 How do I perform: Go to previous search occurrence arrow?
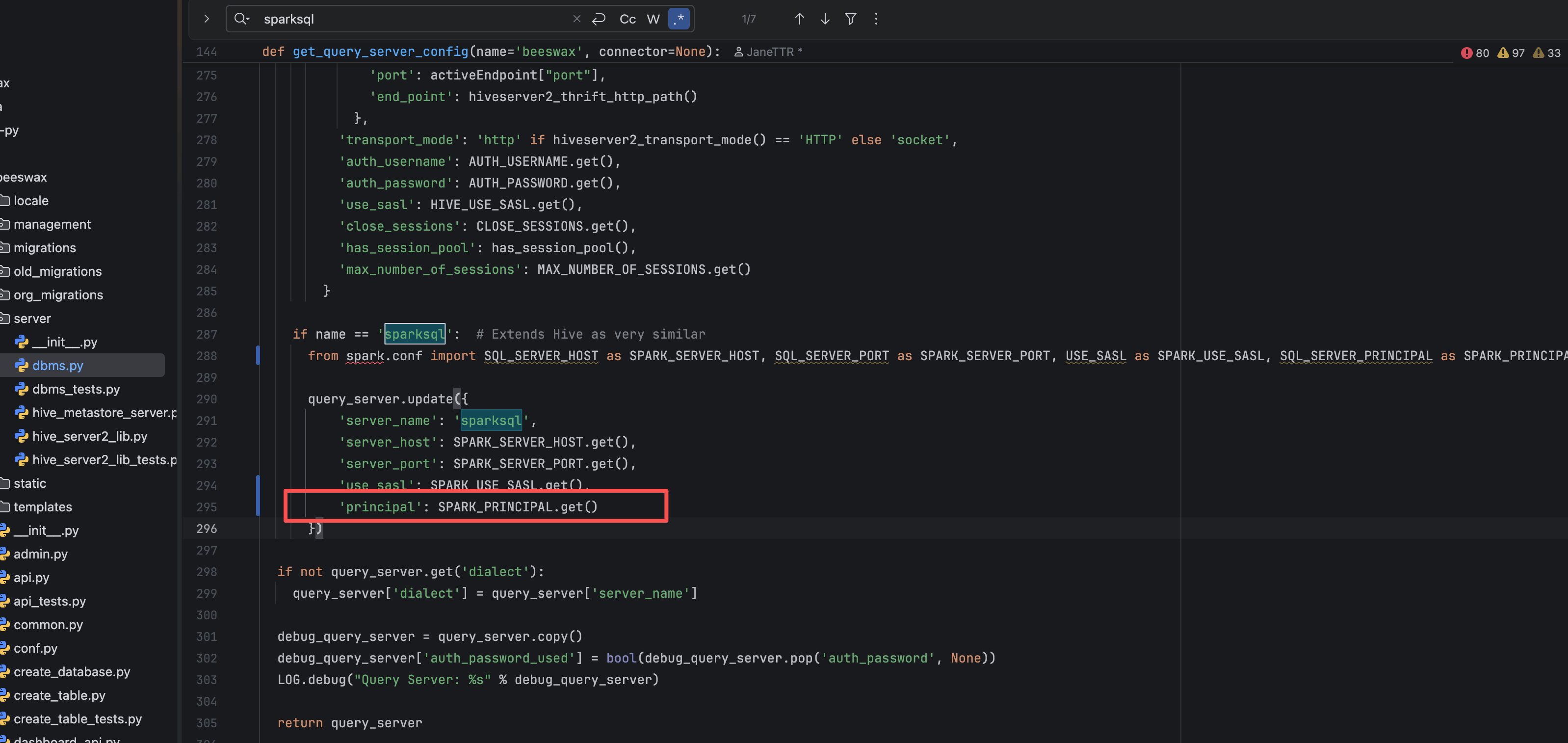pyautogui.click(x=799, y=19)
